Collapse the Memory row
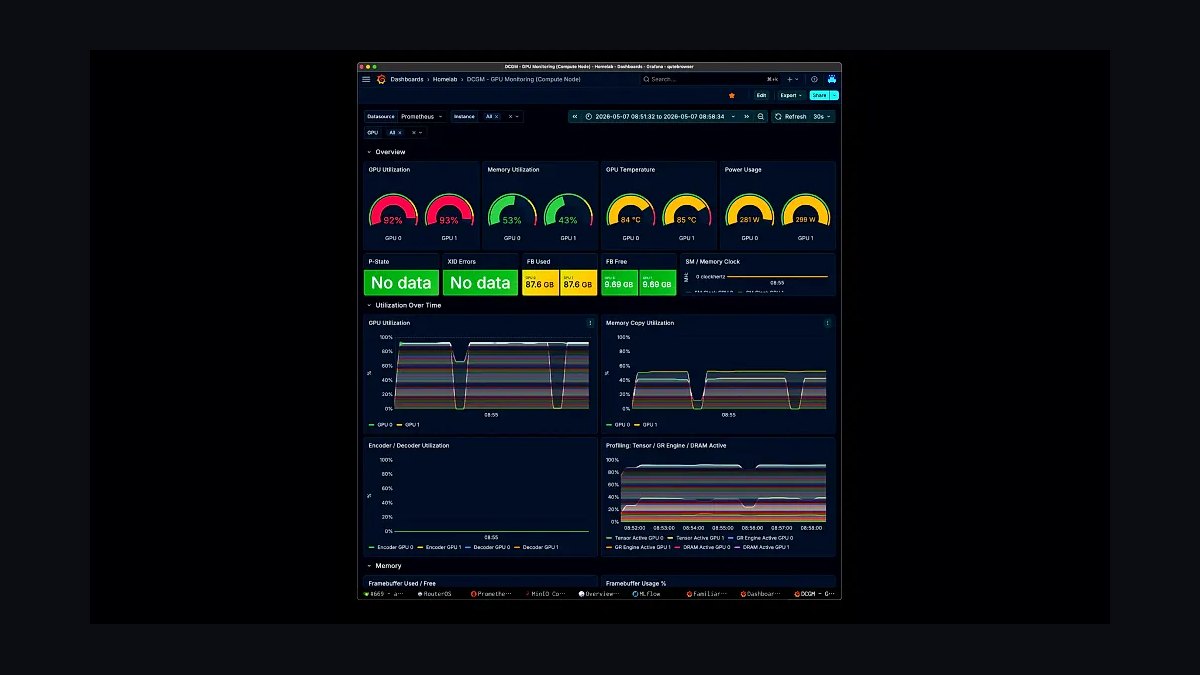 click(384, 566)
